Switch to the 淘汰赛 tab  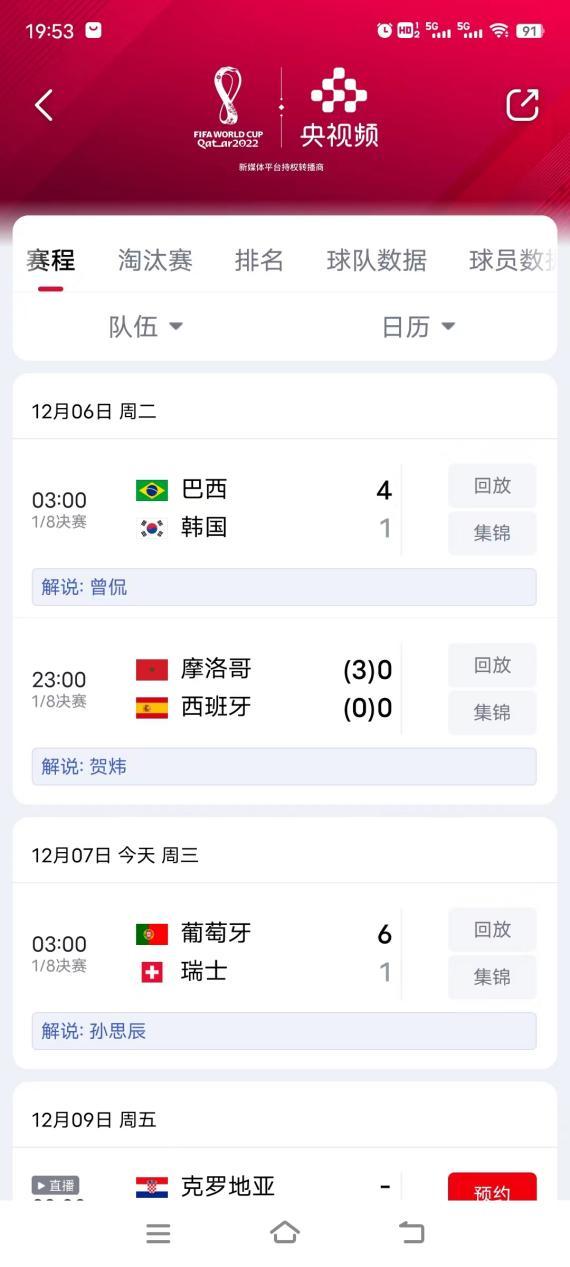pyautogui.click(x=155, y=260)
